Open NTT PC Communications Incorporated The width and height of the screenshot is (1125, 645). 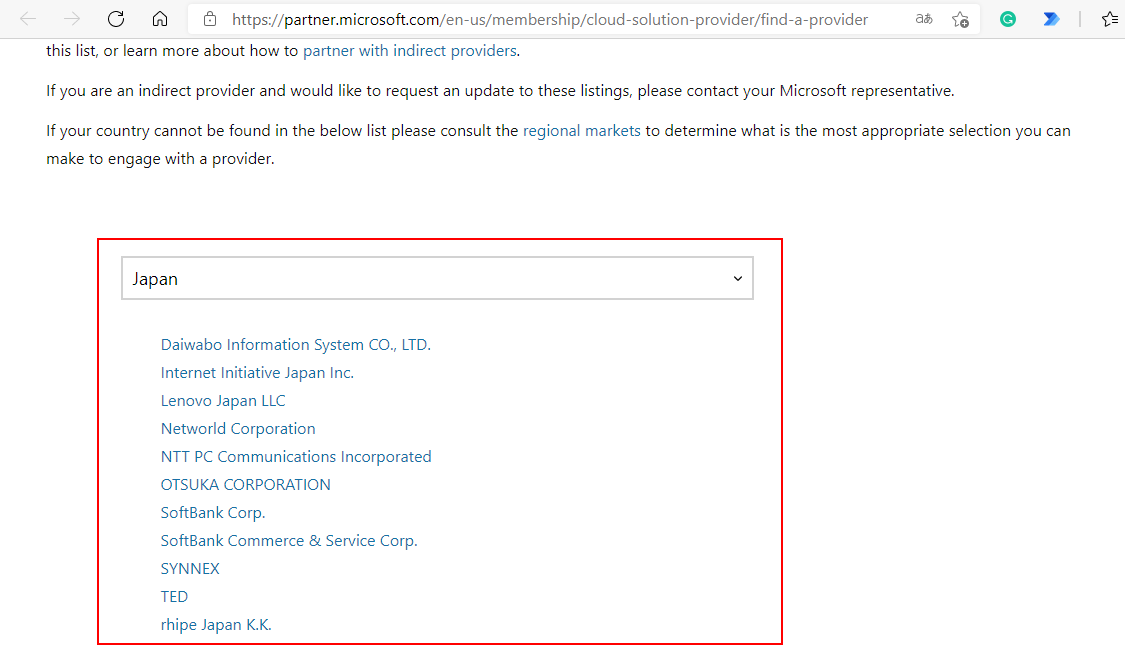[296, 456]
